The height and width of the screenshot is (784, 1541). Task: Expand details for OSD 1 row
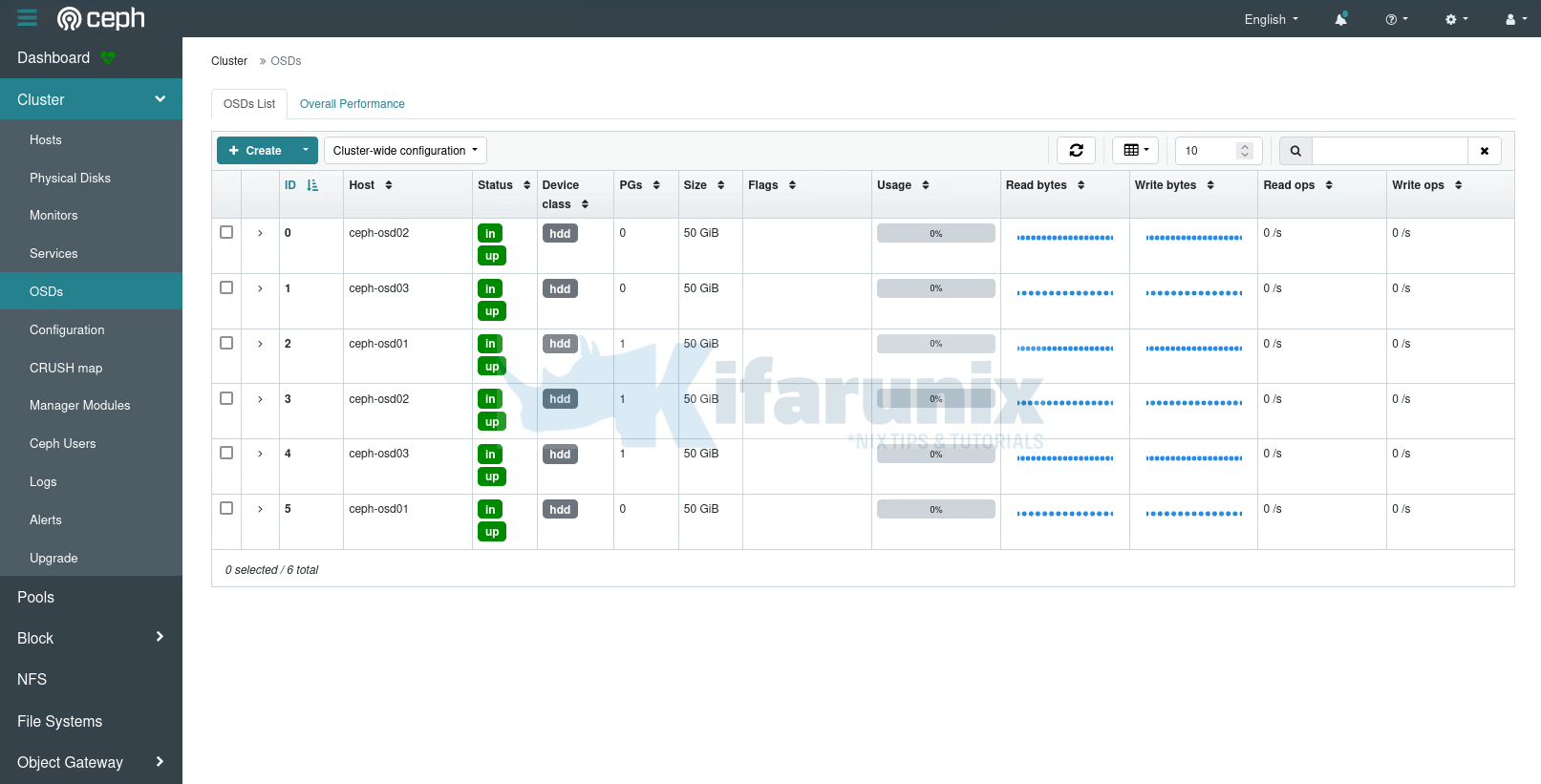pos(260,288)
